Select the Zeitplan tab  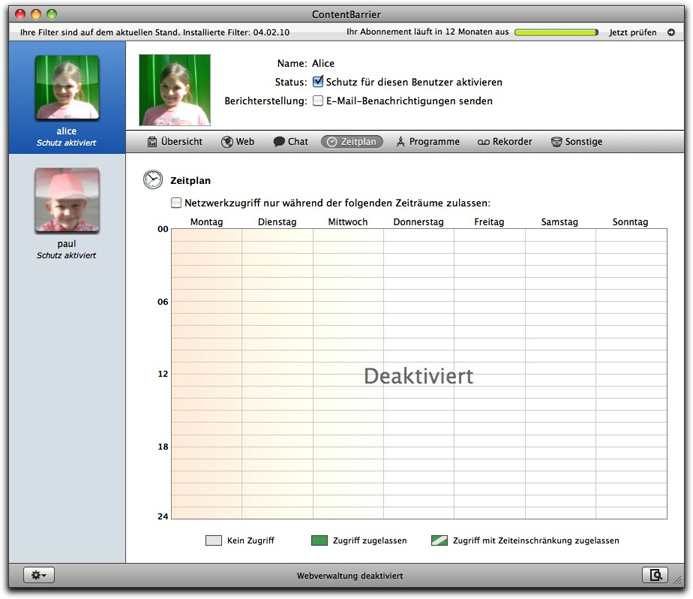click(x=352, y=141)
